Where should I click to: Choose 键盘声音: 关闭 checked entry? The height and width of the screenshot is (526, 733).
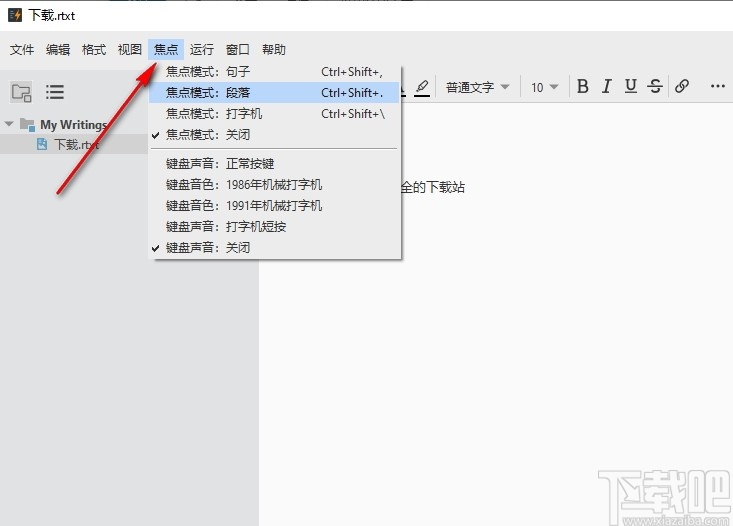(275, 248)
